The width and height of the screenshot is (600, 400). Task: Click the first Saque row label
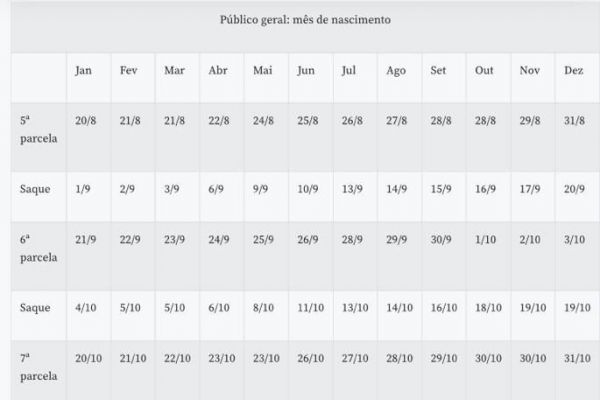[x=35, y=189]
